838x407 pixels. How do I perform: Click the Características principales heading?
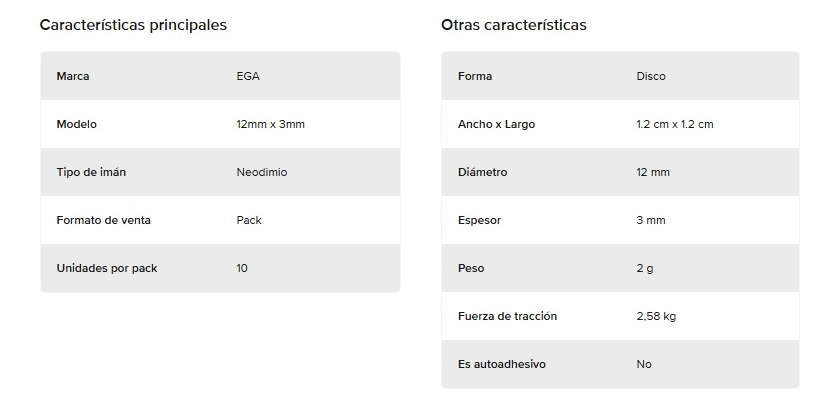pyautogui.click(x=133, y=25)
